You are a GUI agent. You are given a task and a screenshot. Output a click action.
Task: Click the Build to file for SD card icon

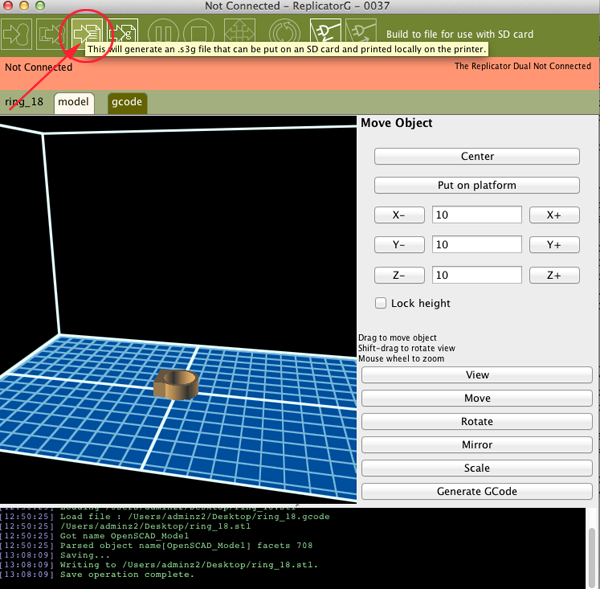click(x=87, y=34)
